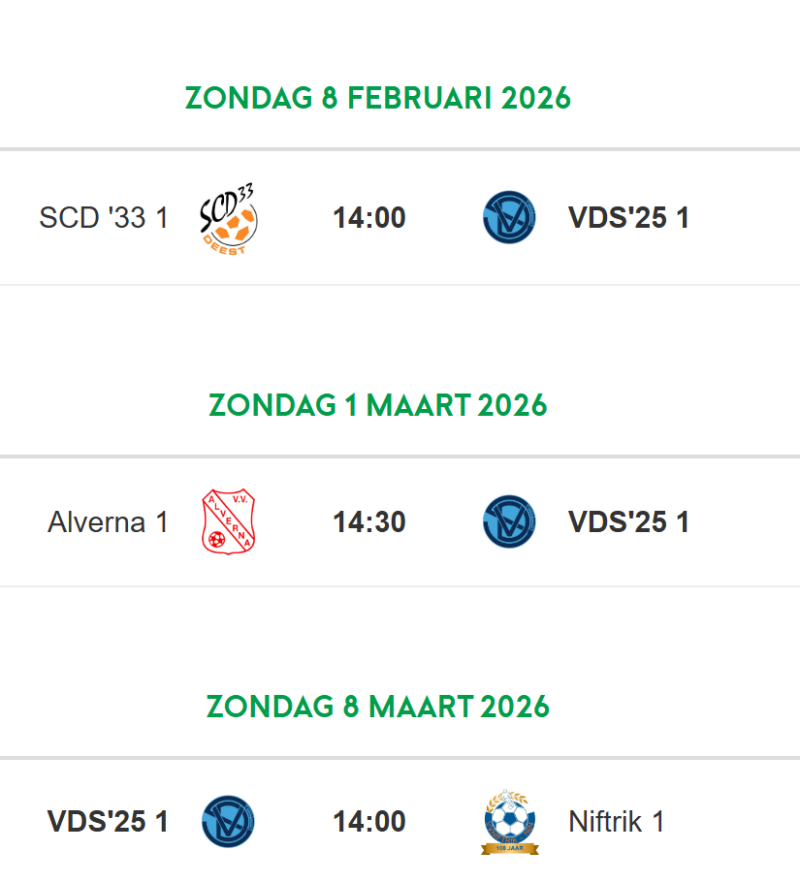Click the Niftrik club crest with football

(510, 818)
